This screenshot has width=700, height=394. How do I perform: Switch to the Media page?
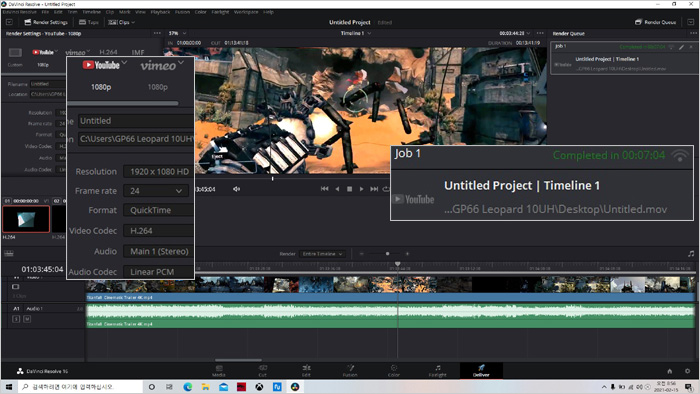pos(219,371)
